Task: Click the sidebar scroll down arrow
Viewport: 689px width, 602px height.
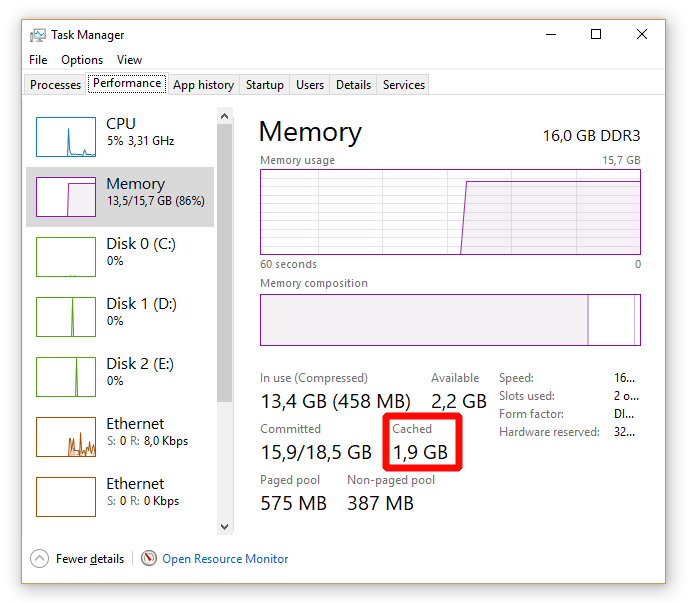Action: pos(225,526)
